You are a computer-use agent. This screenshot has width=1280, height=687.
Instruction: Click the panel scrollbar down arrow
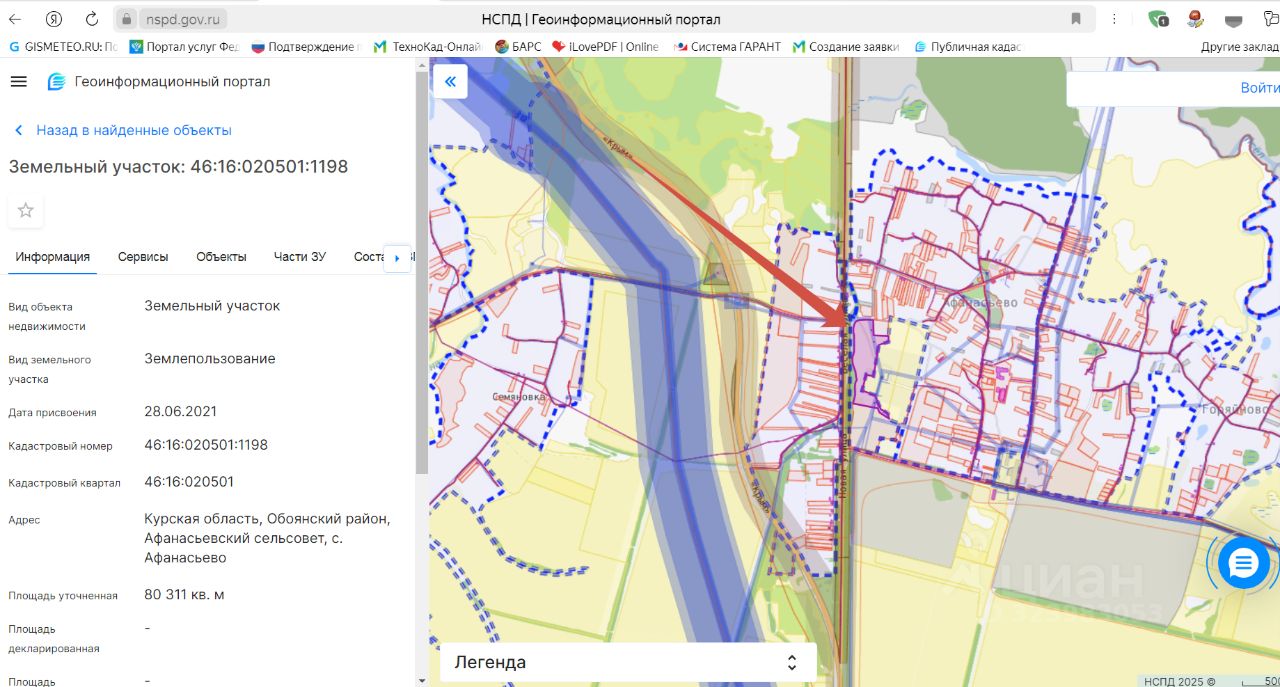421,680
